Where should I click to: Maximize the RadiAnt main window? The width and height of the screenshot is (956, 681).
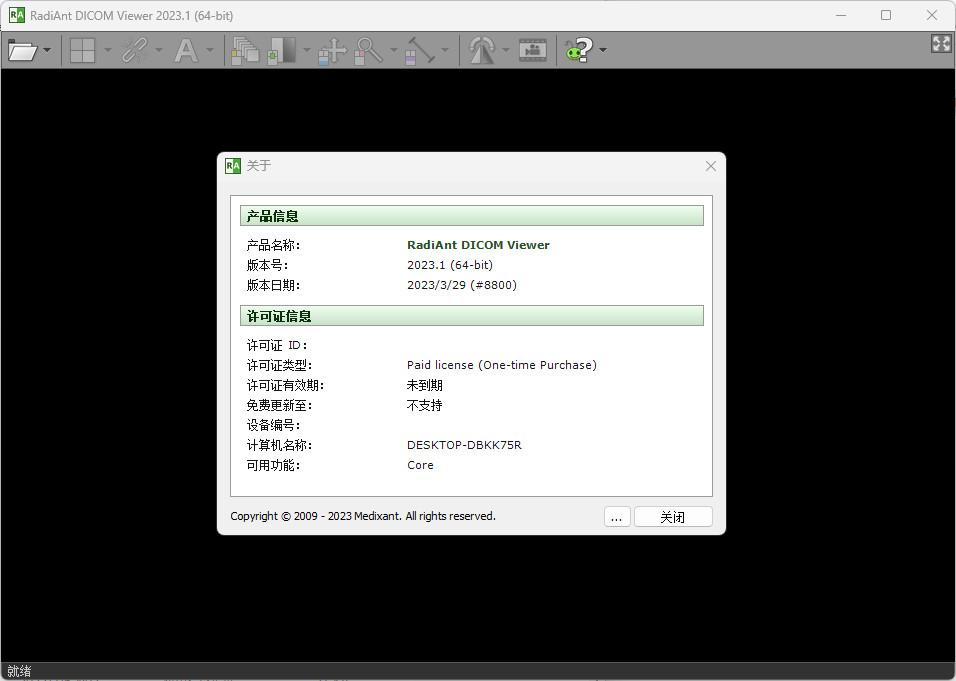pyautogui.click(x=886, y=15)
